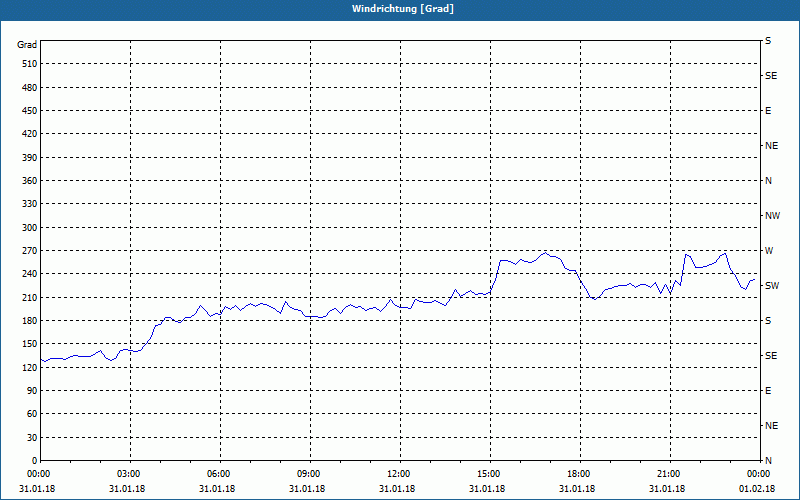800x500 pixels.
Task: Click the 00:00 label above 01.02.18
Action: tap(758, 474)
